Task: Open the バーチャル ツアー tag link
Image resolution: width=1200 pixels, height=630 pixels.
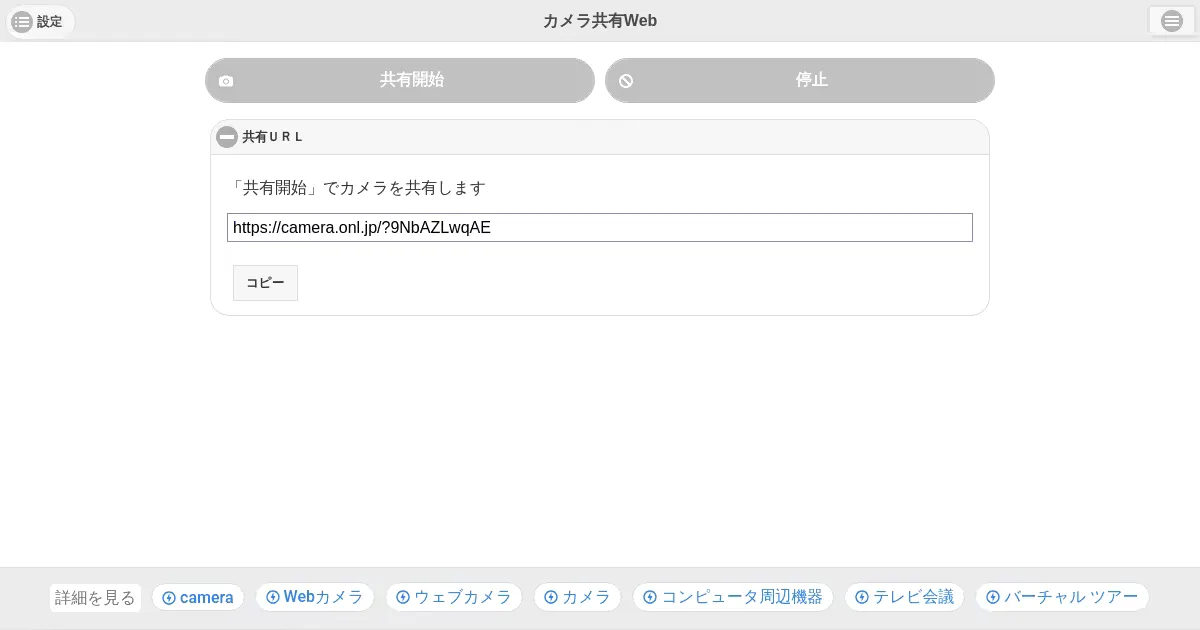Action: [1062, 598]
